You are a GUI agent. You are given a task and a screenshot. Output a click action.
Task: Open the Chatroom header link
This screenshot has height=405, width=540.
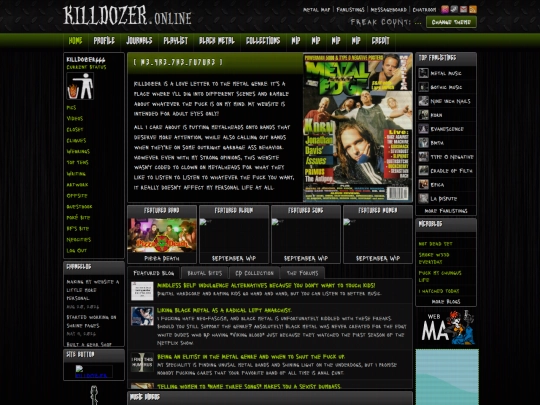coord(424,9)
